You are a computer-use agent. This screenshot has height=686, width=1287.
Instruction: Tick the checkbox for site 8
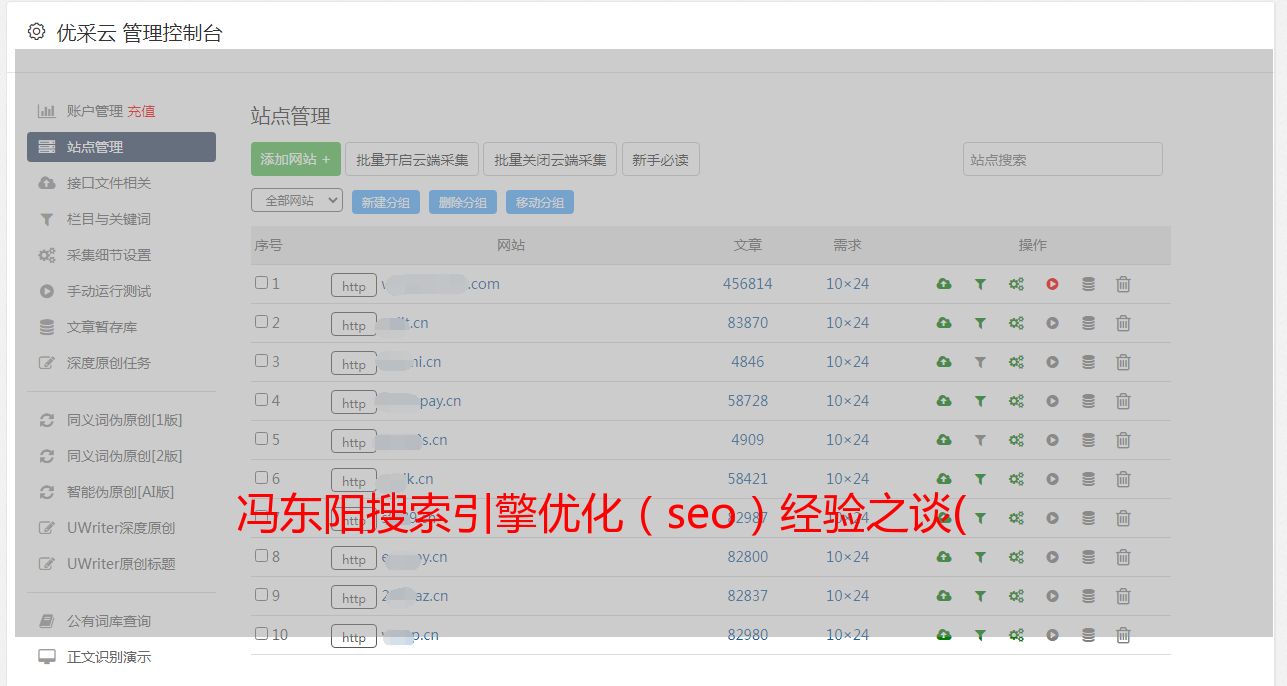click(261, 556)
